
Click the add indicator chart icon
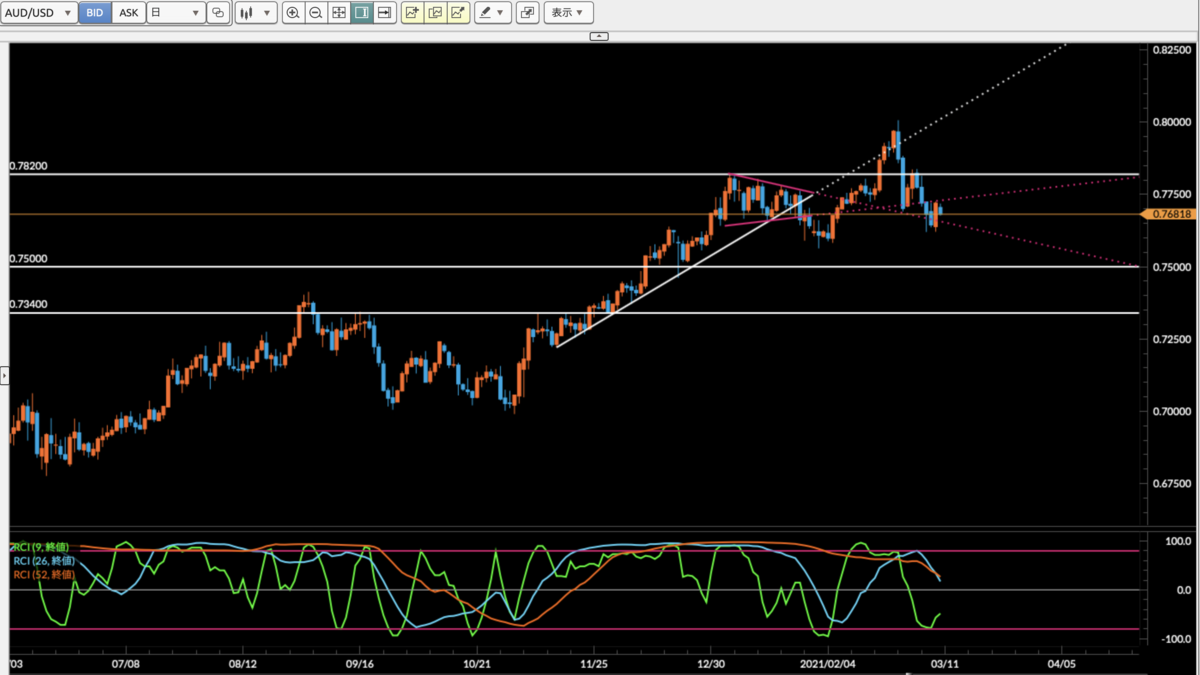412,13
